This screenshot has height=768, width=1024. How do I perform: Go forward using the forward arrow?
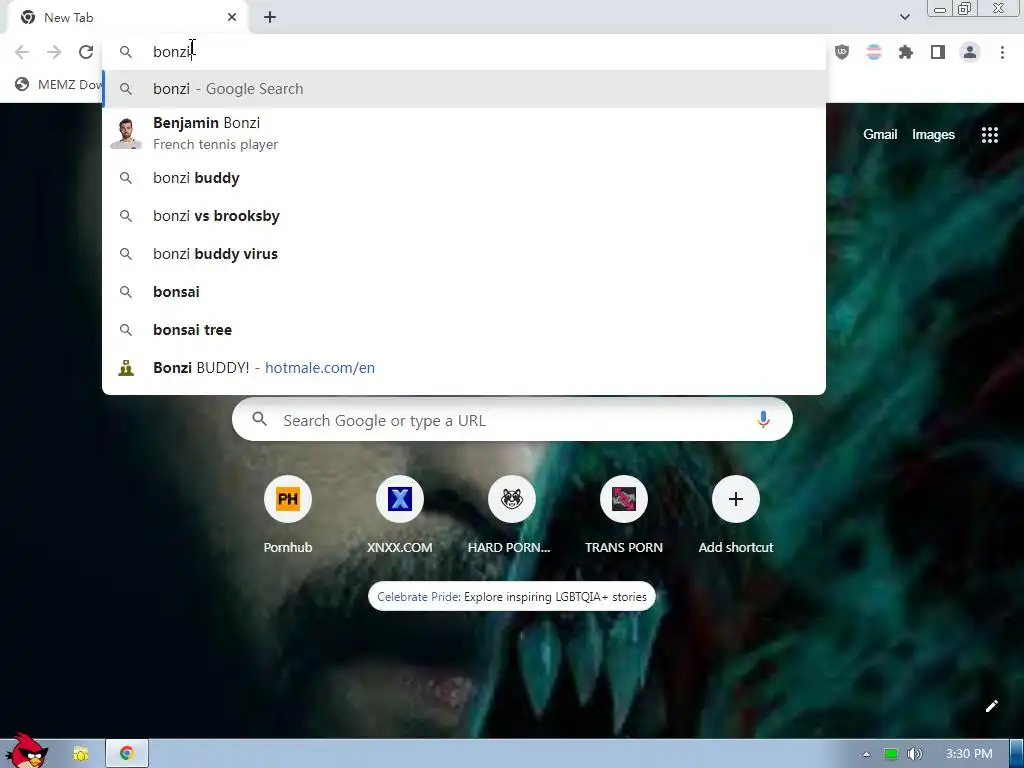(x=54, y=52)
